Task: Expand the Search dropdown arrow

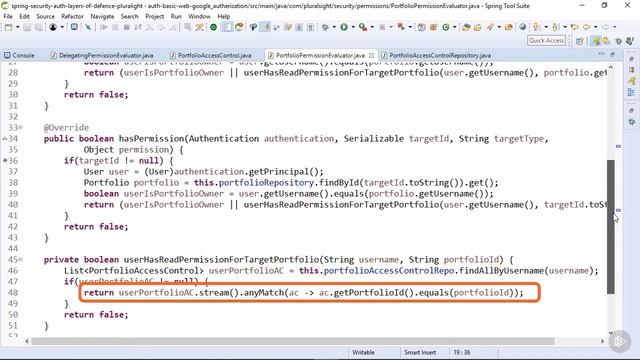Action: pyautogui.click(x=499, y=27)
